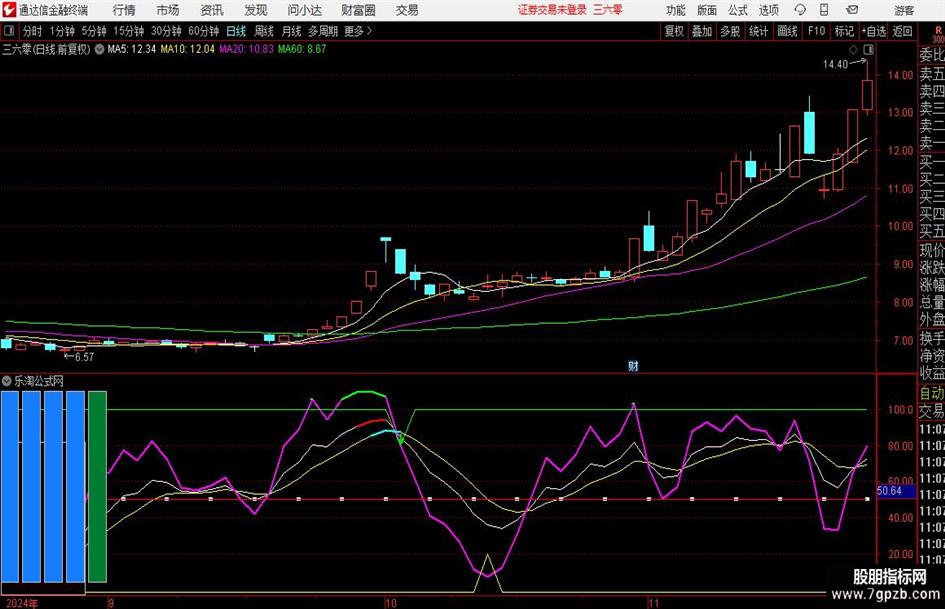
Task: Click the 自动 label in side panel
Action: coord(932,393)
